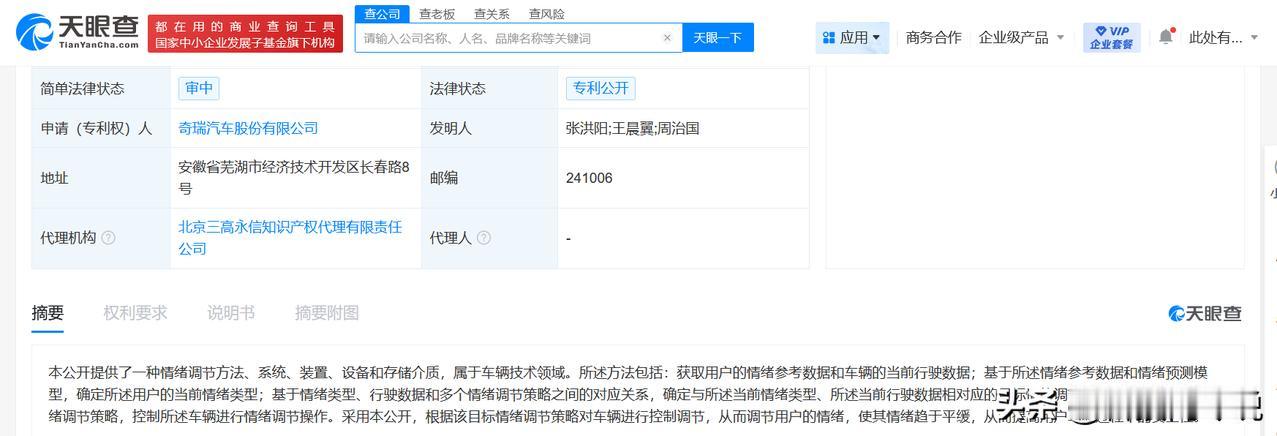Switch to the 摘要 tab
The height and width of the screenshot is (436, 1277).
pyautogui.click(x=48, y=313)
